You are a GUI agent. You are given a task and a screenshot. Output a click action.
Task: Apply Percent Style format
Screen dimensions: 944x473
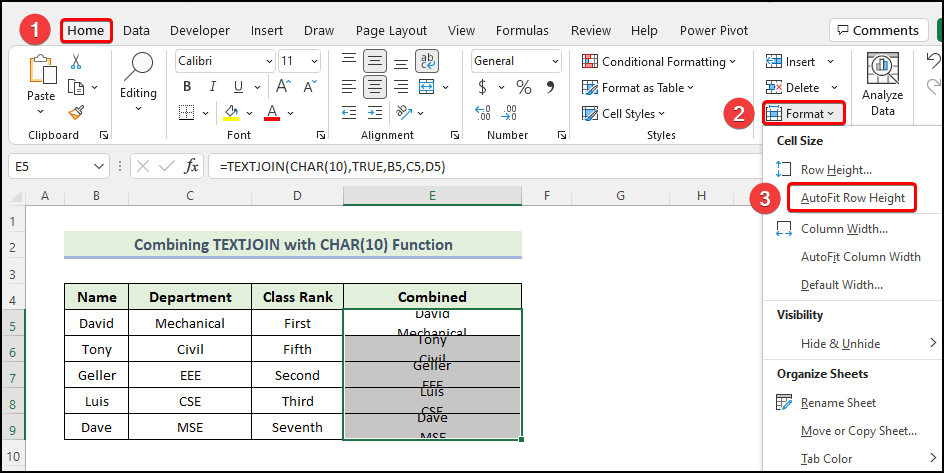[523, 87]
